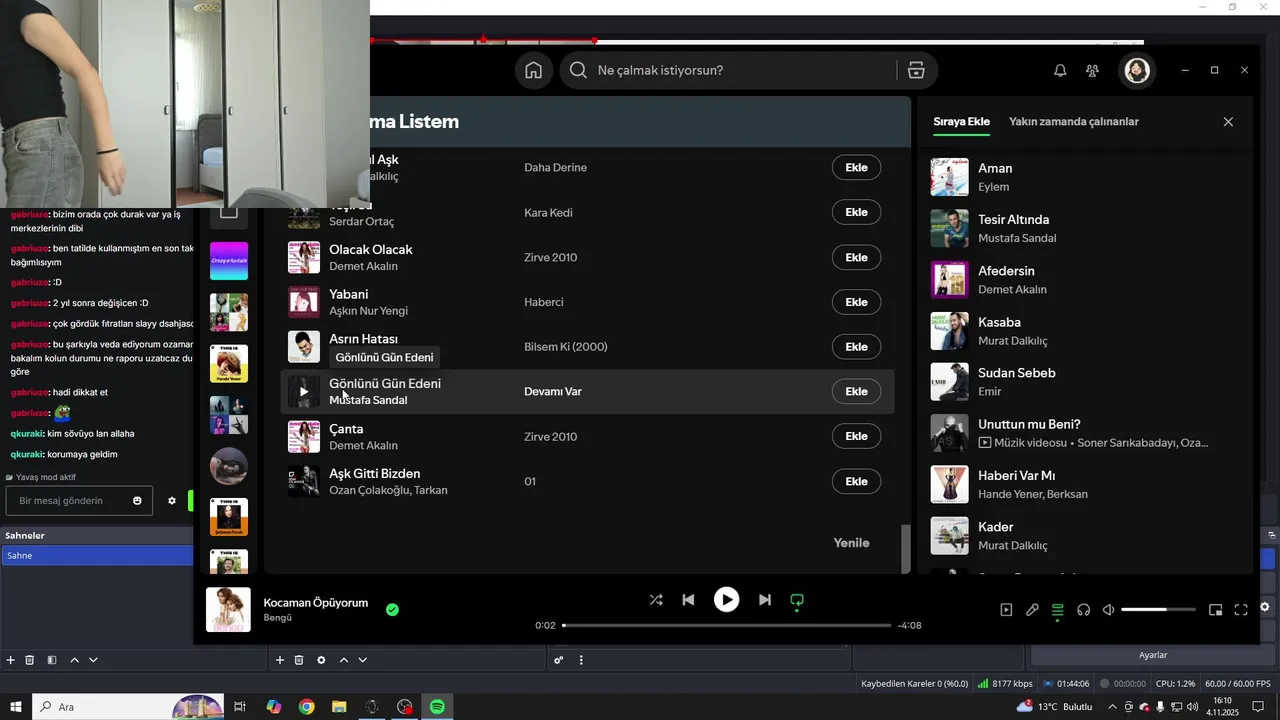Viewport: 1280px width, 720px height.
Task: Open Connect to a device headphones icon
Action: [1083, 610]
